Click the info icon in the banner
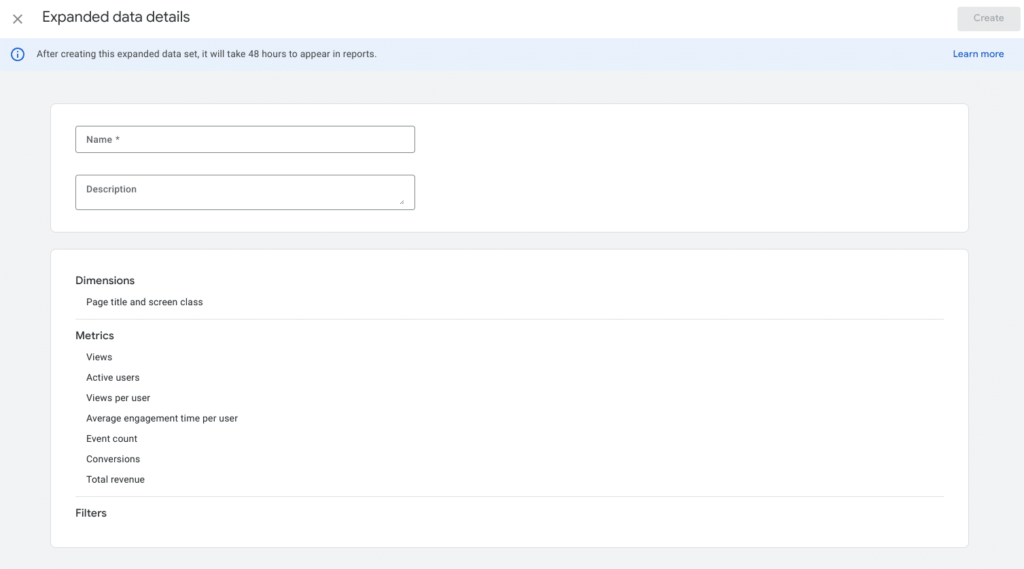This screenshot has width=1024, height=569. pos(17,54)
